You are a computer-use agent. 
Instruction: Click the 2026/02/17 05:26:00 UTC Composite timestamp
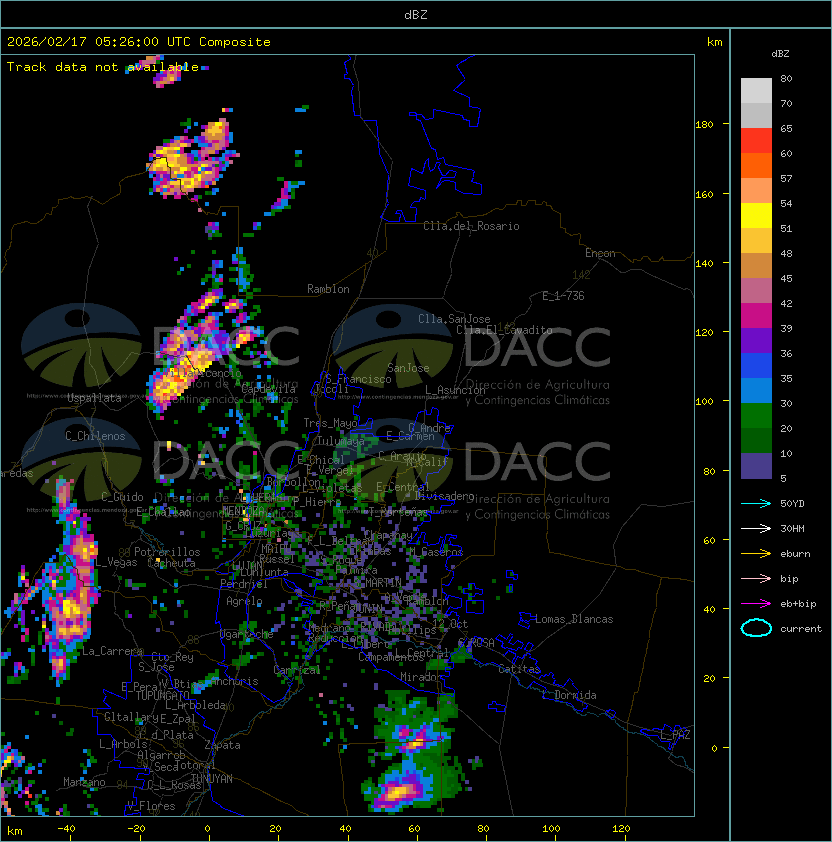coord(139,42)
